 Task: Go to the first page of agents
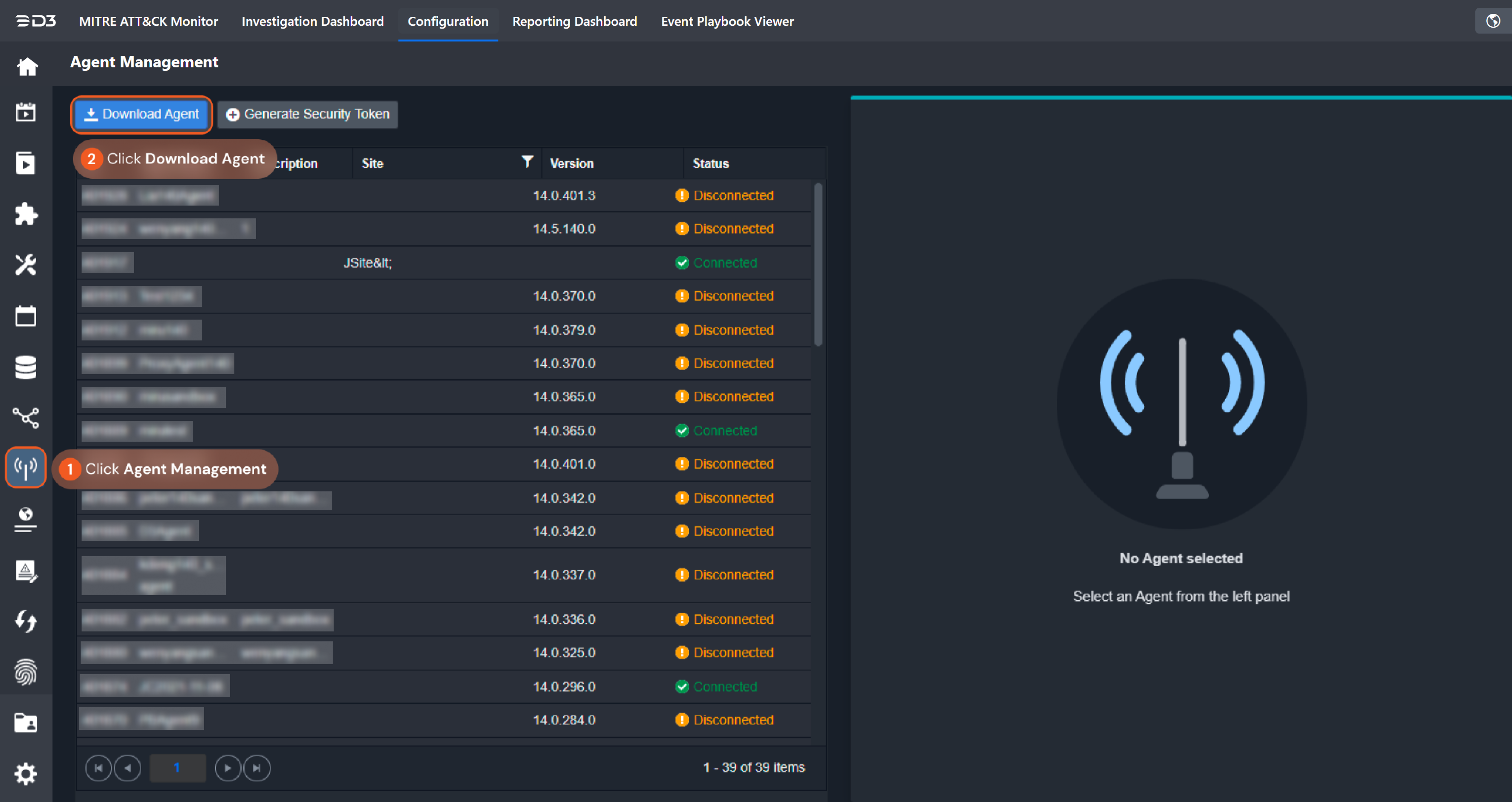[x=98, y=768]
